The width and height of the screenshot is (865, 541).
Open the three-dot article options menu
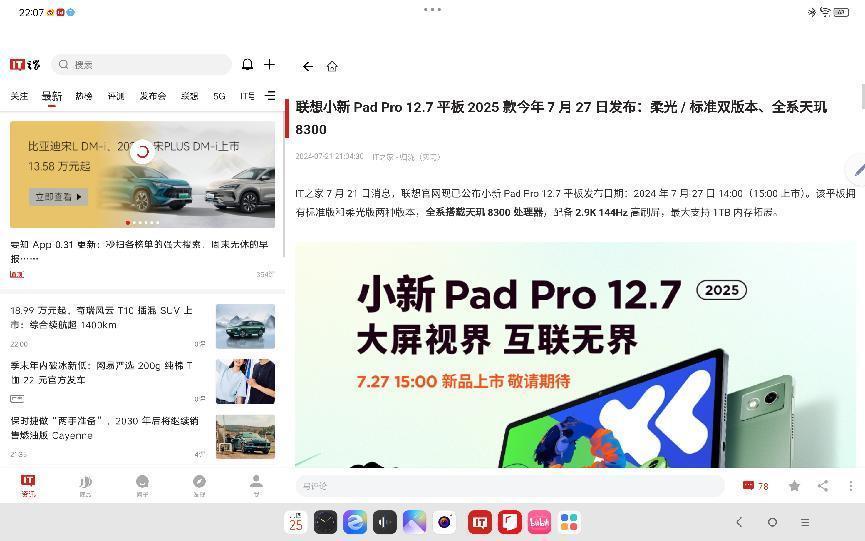[850, 486]
